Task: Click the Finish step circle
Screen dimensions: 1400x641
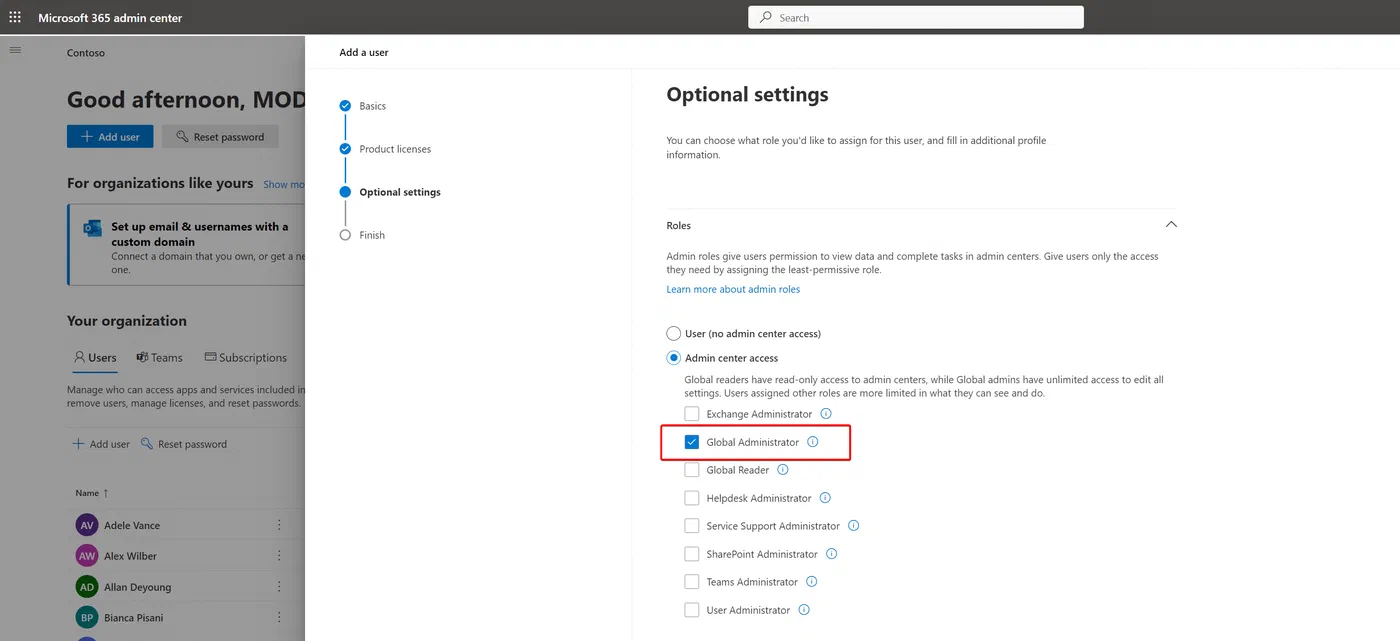Action: point(345,235)
